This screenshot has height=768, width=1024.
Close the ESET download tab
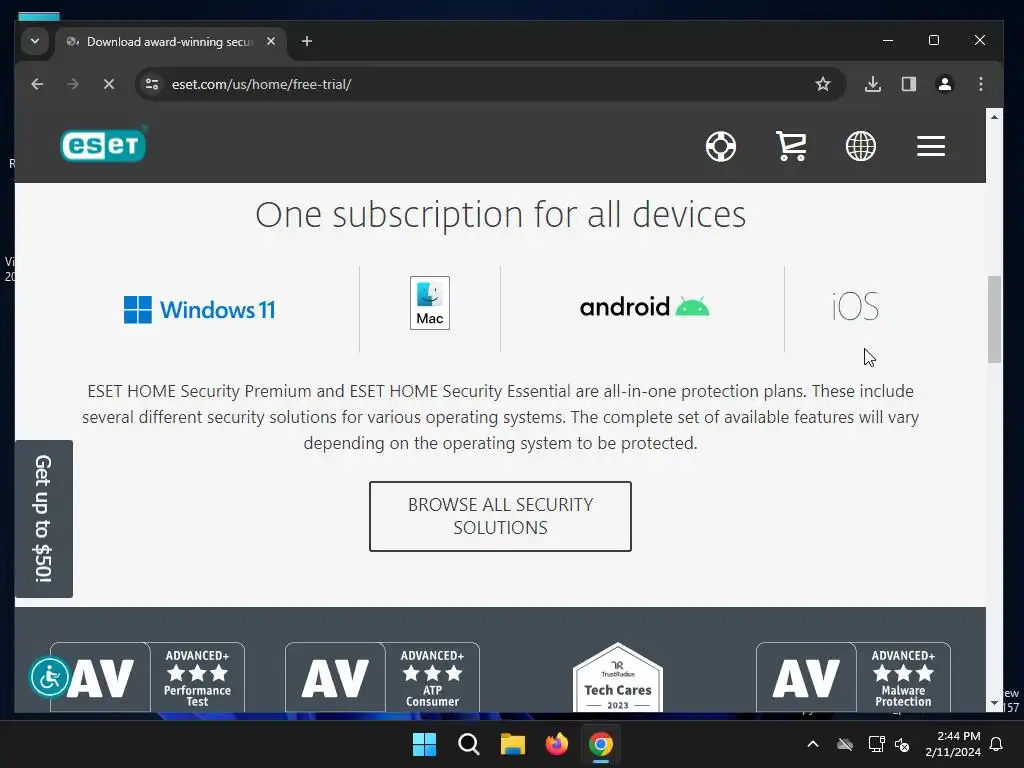(x=271, y=41)
